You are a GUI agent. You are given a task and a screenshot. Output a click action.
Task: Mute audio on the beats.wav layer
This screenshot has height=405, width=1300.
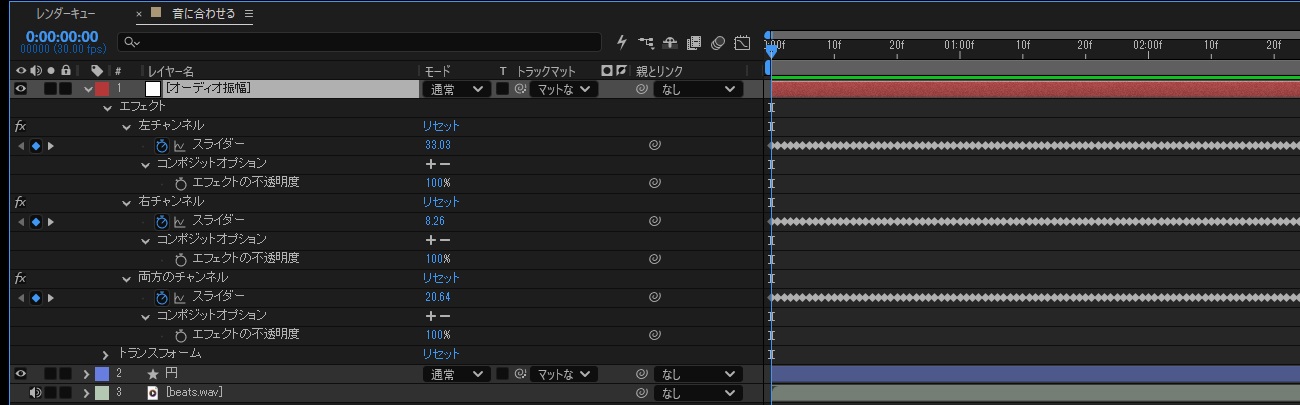click(36, 392)
